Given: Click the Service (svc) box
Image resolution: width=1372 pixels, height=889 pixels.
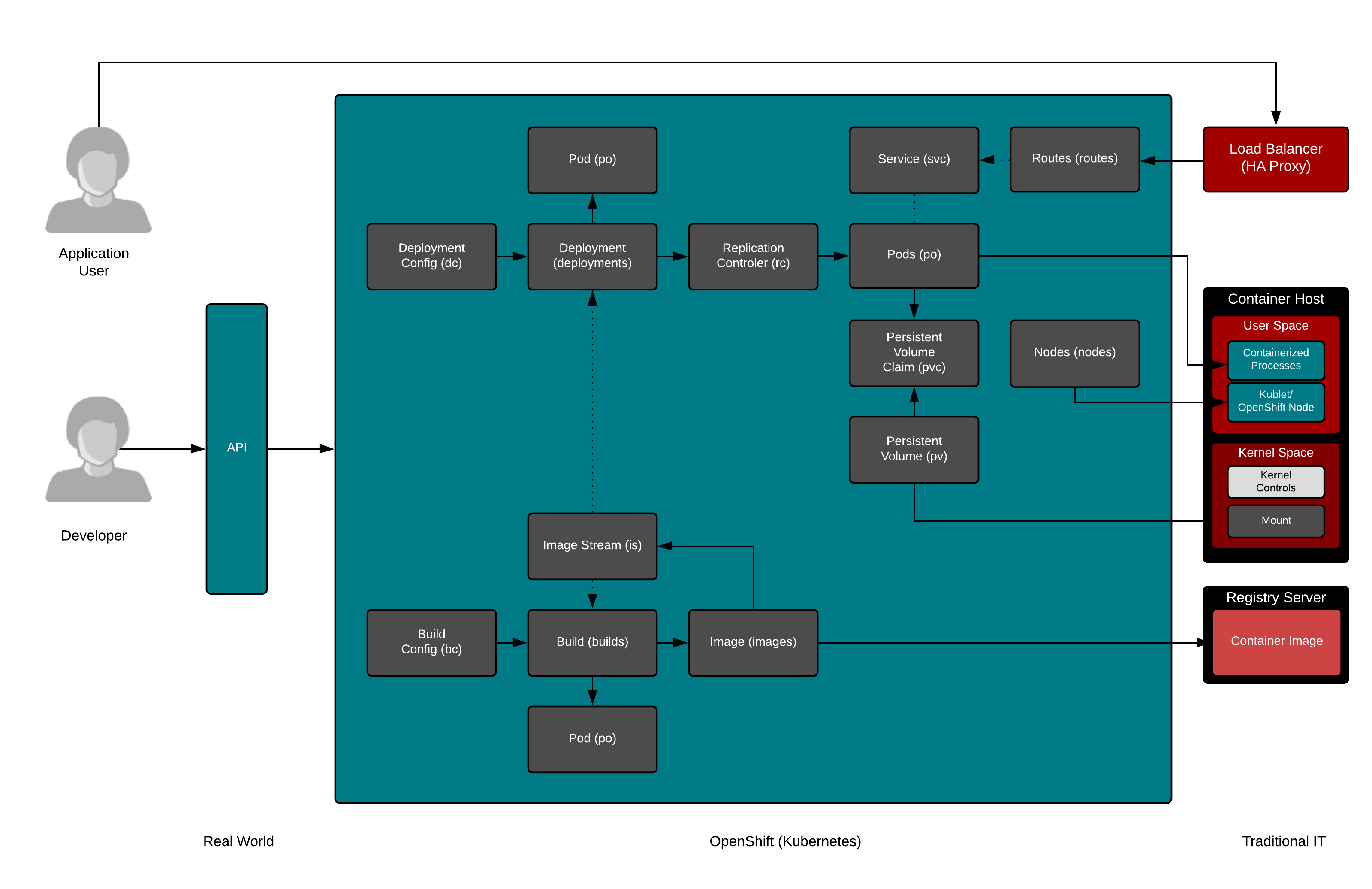Looking at the screenshot, I should point(914,160).
